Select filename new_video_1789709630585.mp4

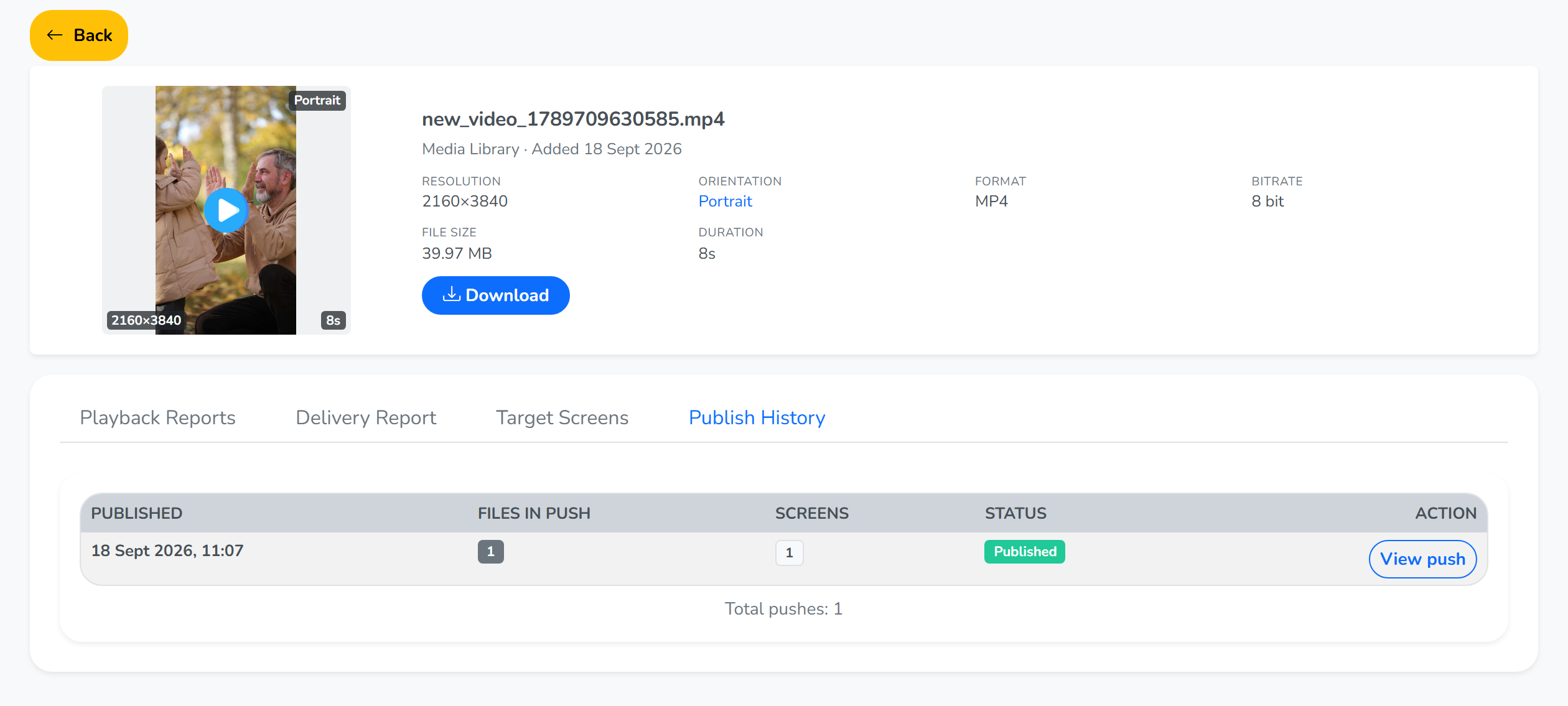(x=573, y=119)
